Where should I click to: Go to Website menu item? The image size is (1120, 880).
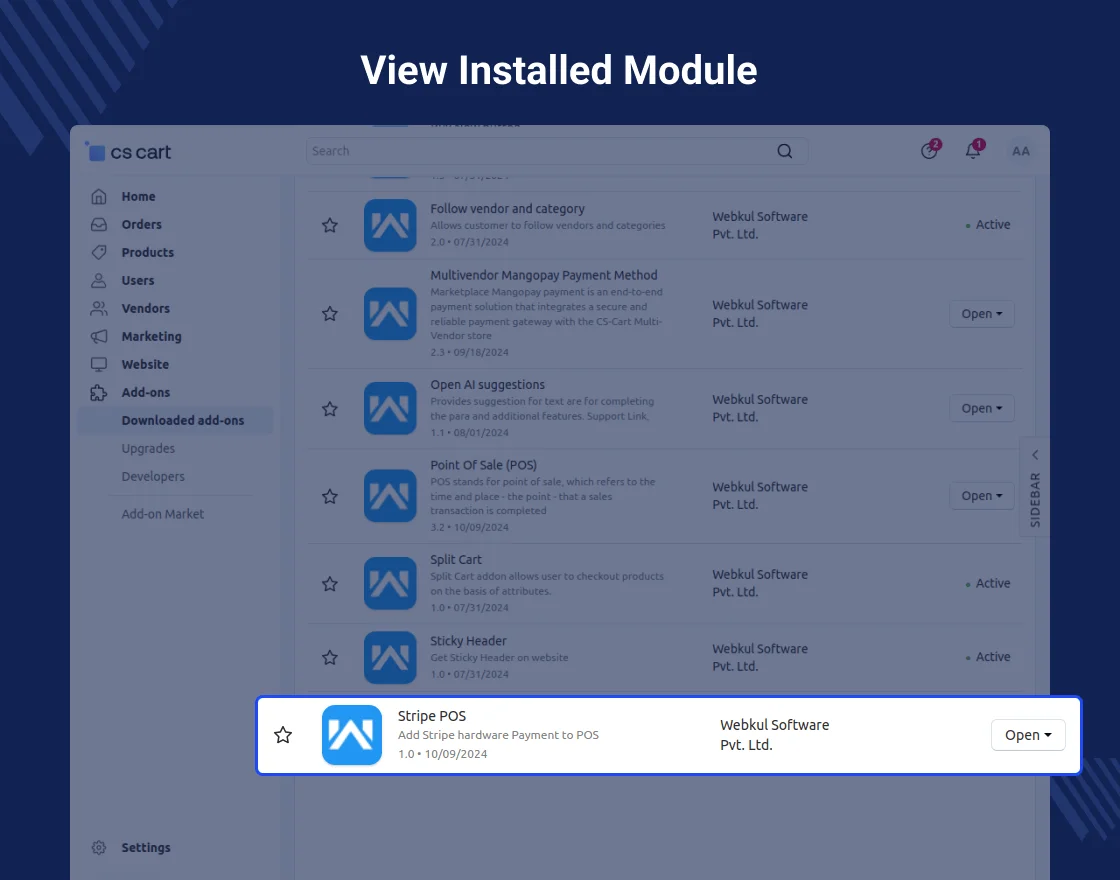(145, 364)
